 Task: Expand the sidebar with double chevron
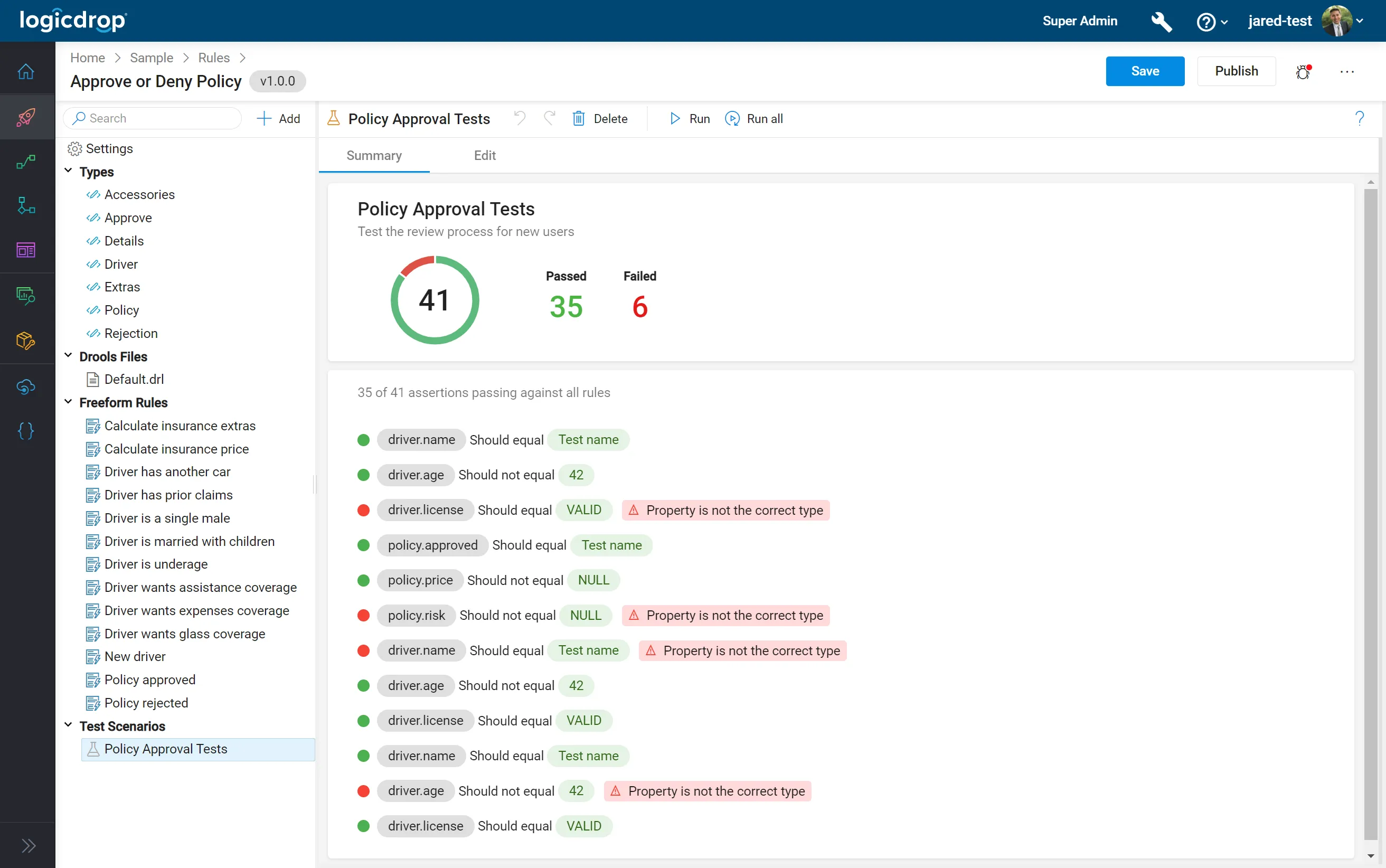coord(28,846)
